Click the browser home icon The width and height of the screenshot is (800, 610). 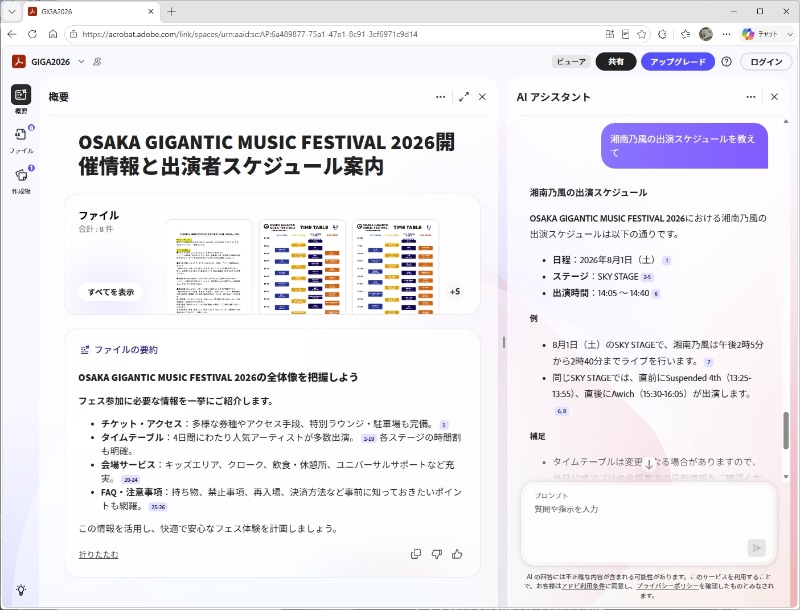point(53,34)
